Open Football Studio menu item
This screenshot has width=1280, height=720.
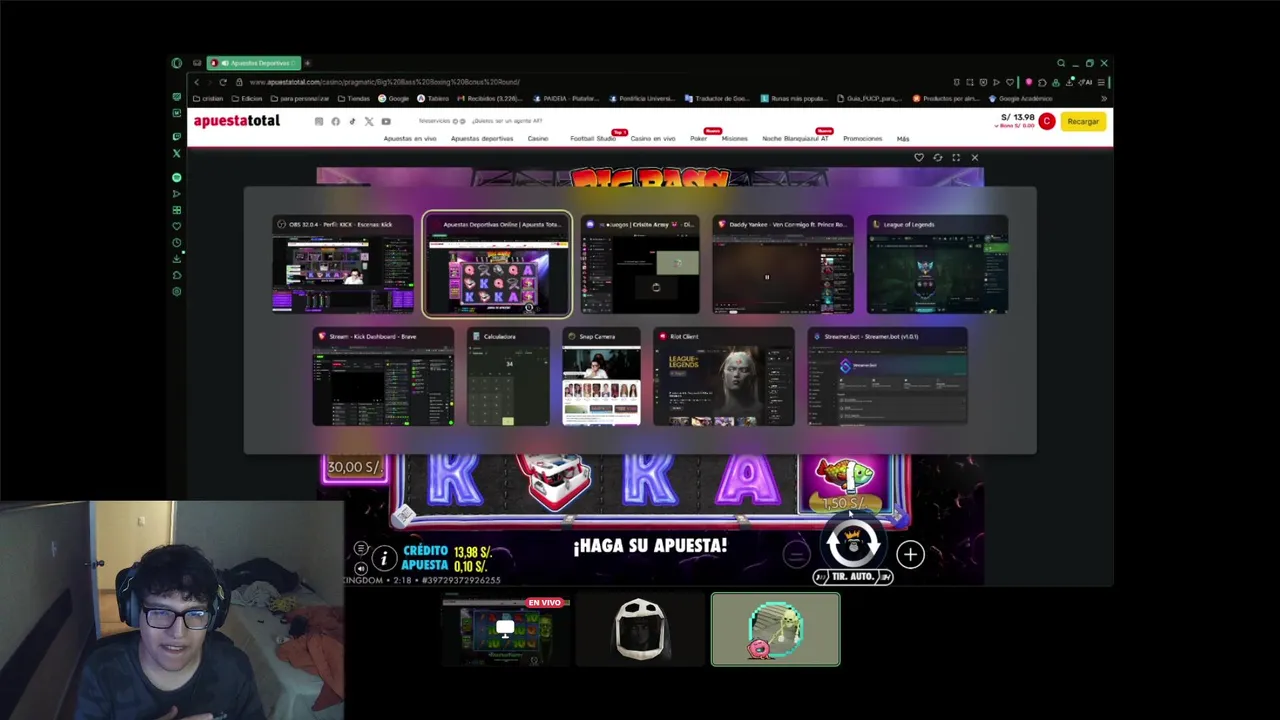point(593,139)
